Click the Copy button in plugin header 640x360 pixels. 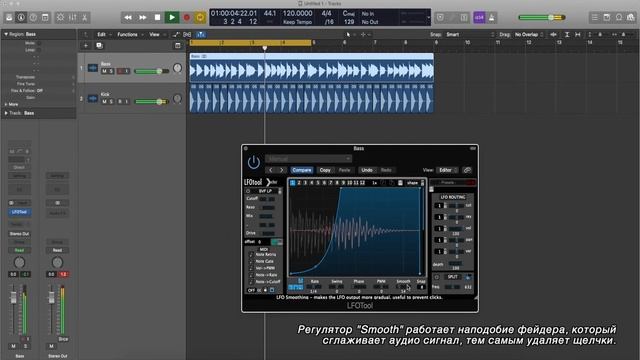(x=325, y=170)
